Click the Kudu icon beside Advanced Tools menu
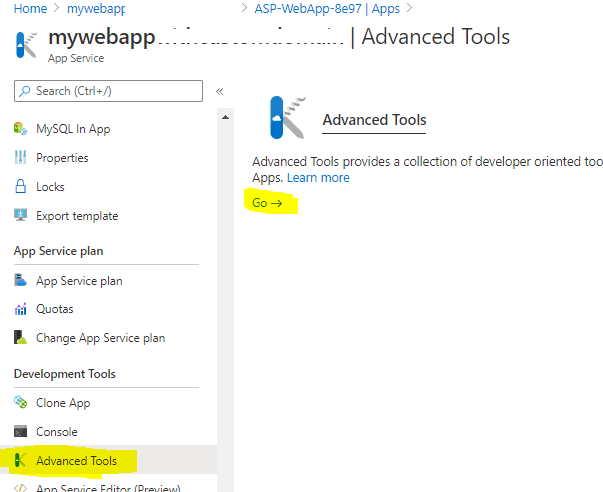The height and width of the screenshot is (492, 603). [x=20, y=461]
